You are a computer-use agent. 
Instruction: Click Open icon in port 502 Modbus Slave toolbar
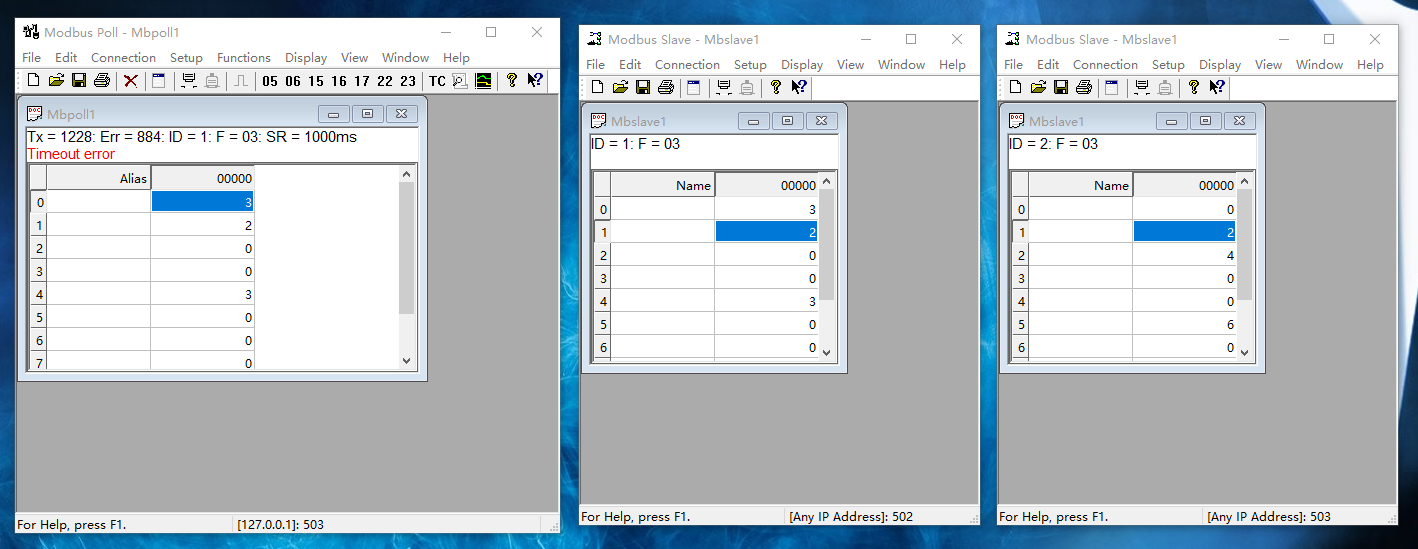[x=620, y=87]
